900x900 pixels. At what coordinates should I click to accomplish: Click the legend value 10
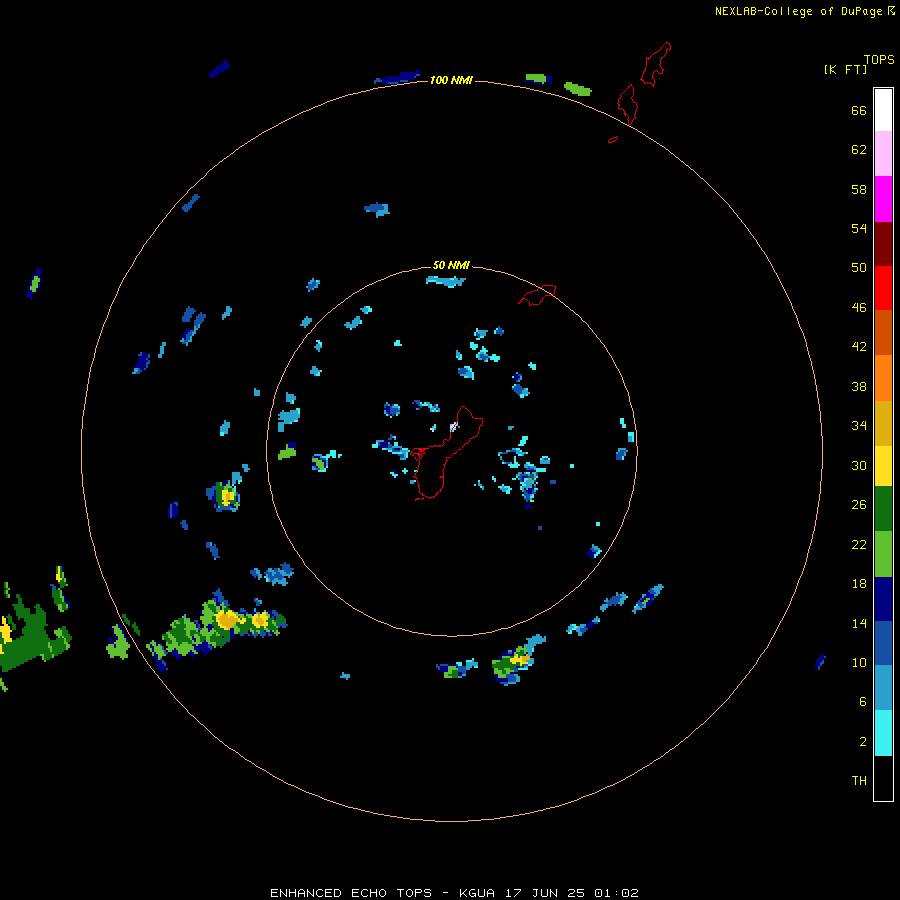click(x=859, y=662)
